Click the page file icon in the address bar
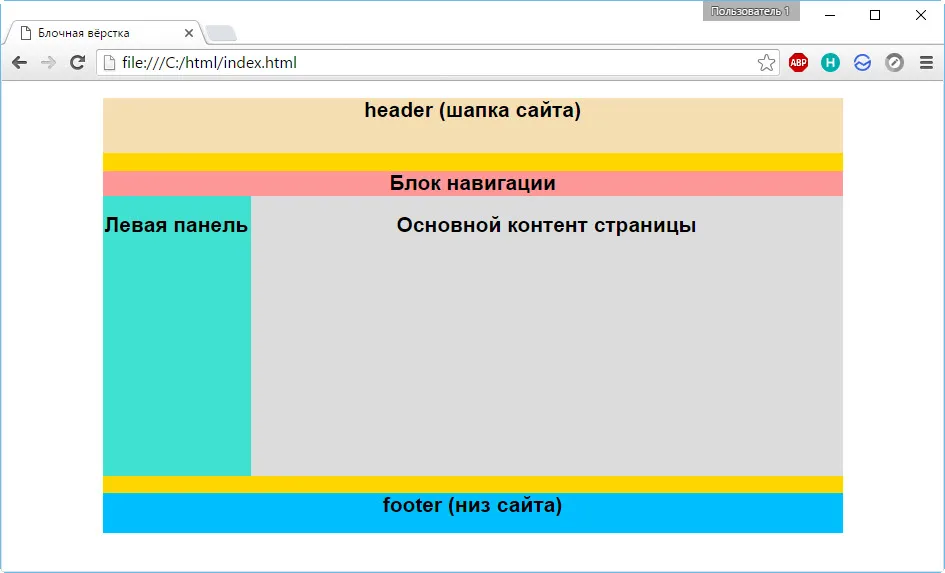Image resolution: width=945 pixels, height=573 pixels. pos(109,63)
